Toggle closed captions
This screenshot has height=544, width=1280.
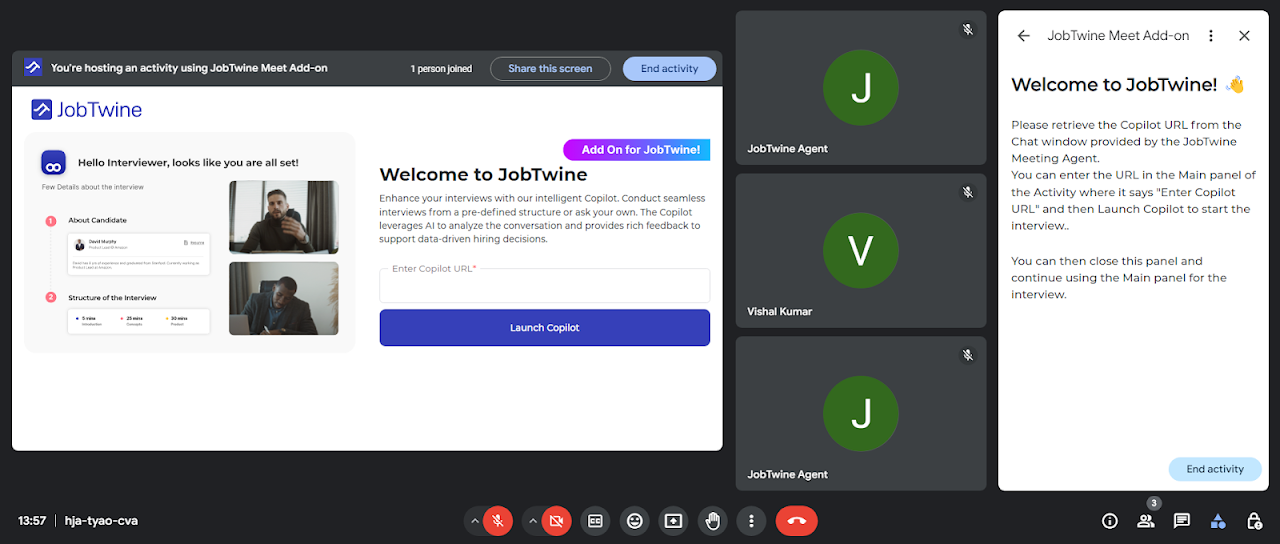[x=596, y=521]
